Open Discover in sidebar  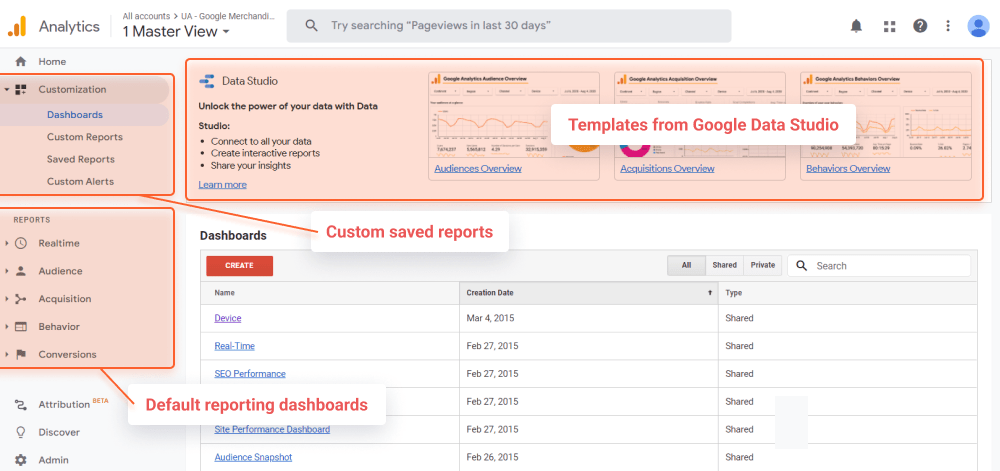coord(59,432)
